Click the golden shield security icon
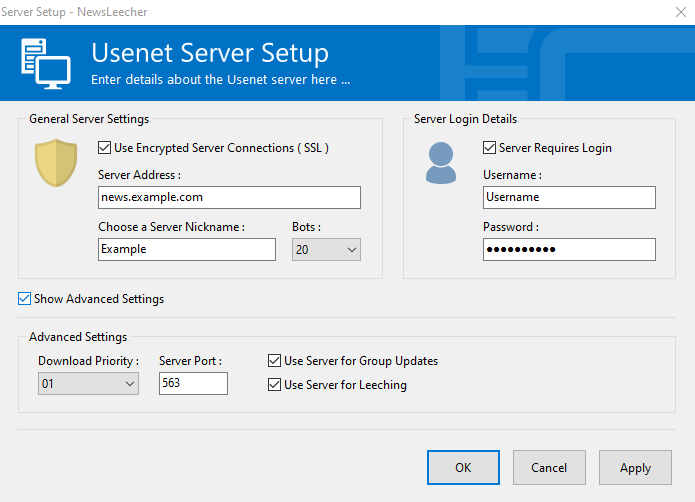The width and height of the screenshot is (695, 502). coord(56,163)
